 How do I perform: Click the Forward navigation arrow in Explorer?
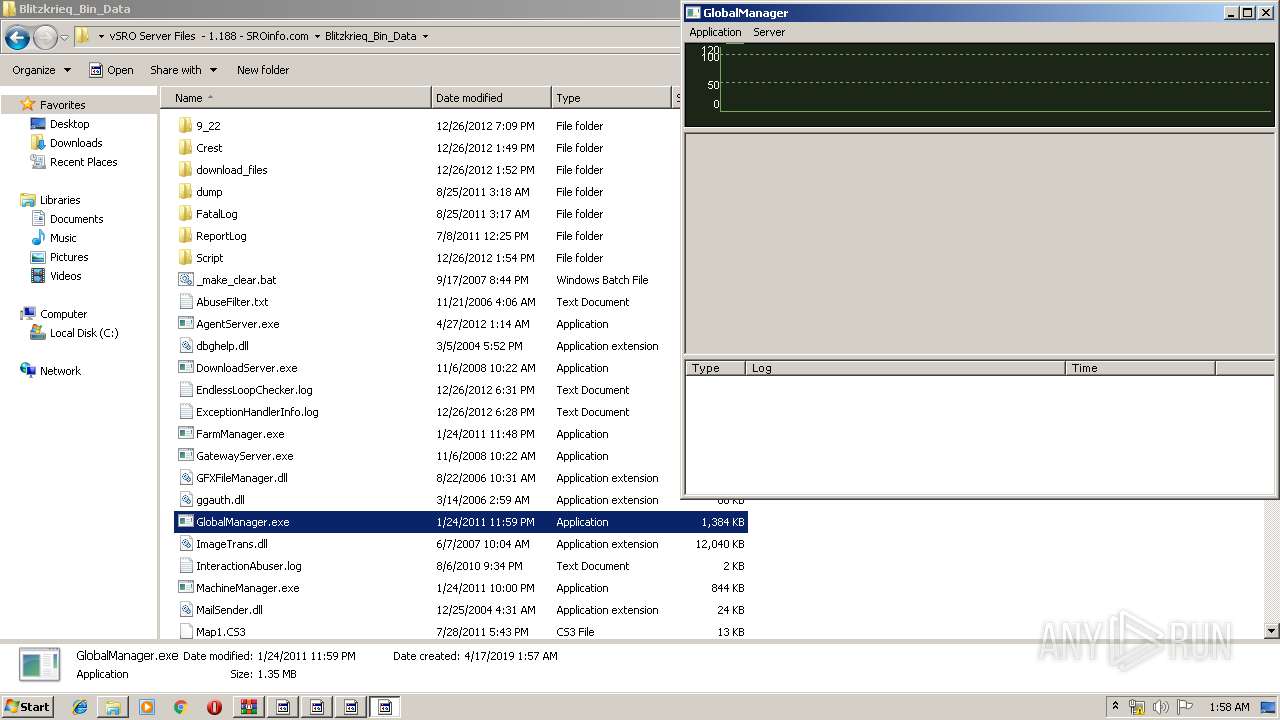pos(45,38)
